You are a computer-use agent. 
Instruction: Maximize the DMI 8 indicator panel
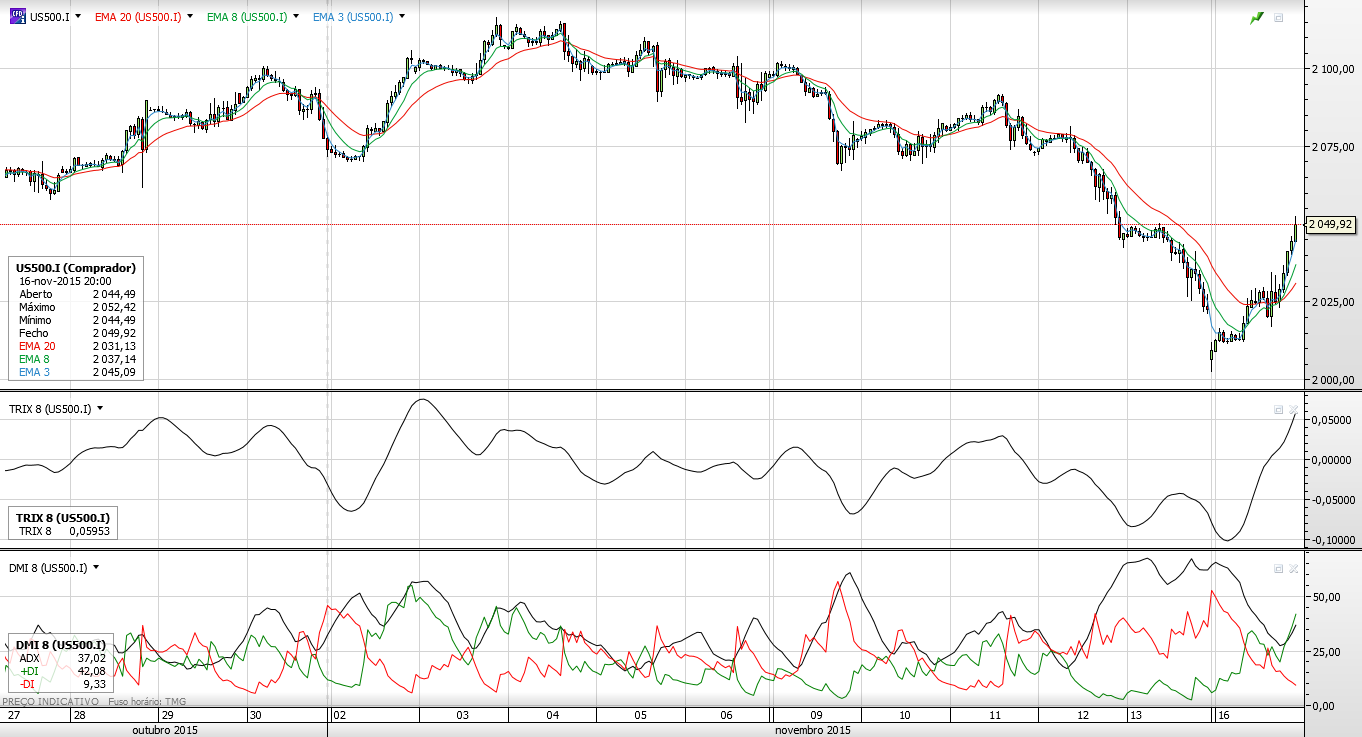[x=1278, y=568]
